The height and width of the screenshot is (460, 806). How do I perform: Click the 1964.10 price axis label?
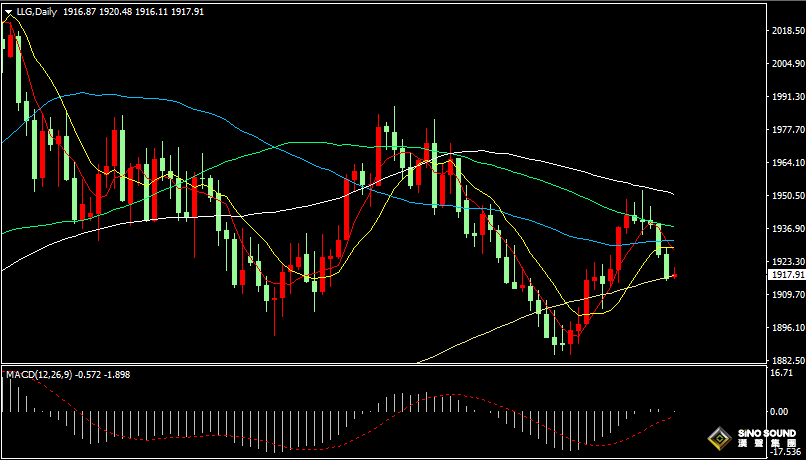click(x=785, y=162)
